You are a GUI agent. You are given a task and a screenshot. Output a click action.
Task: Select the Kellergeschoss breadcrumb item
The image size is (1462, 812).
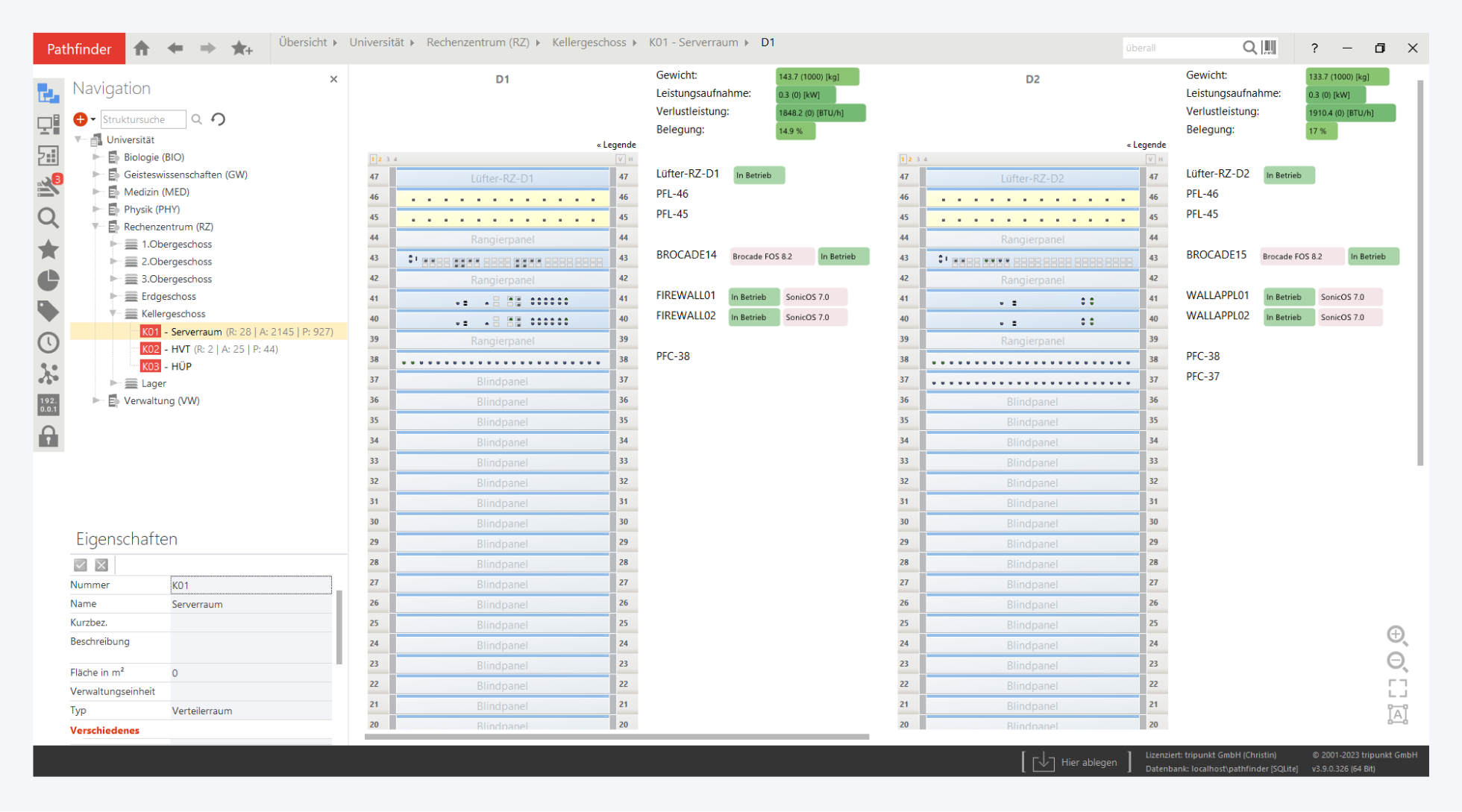tap(589, 43)
